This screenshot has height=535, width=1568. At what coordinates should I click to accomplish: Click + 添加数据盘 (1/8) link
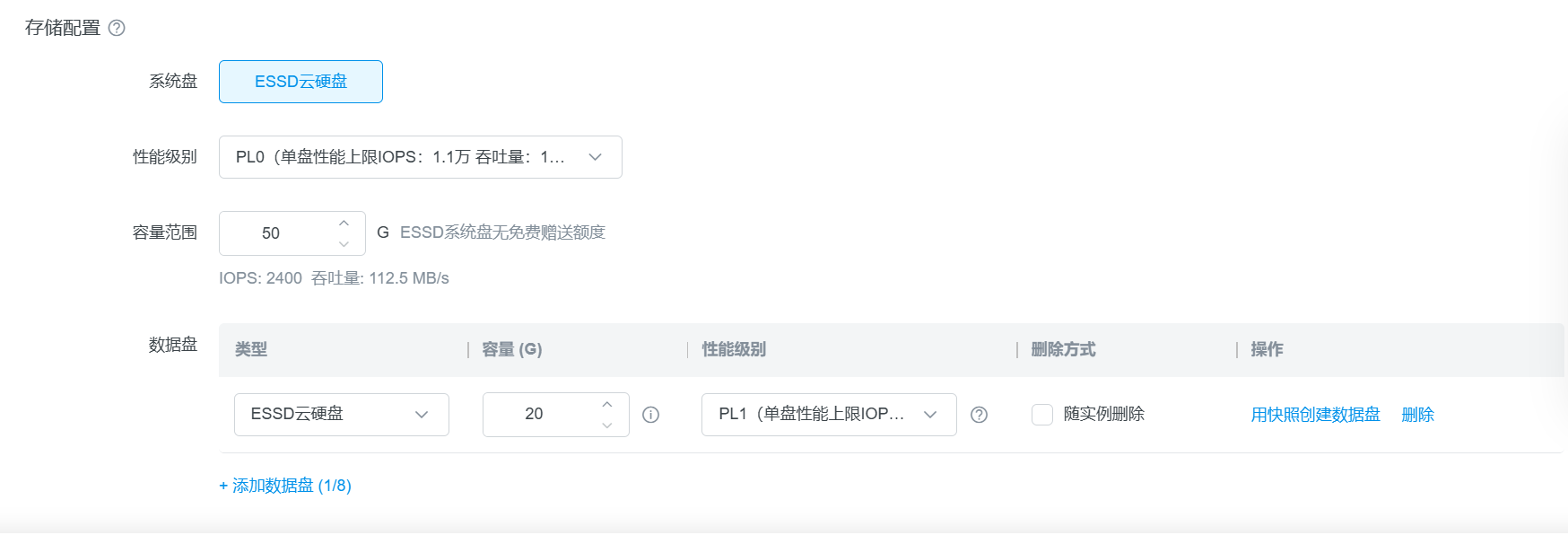click(x=285, y=486)
